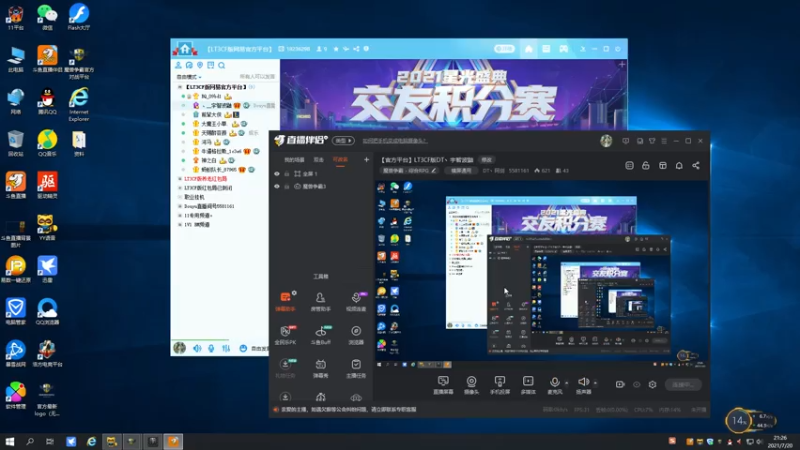Viewport: 800px width, 450px height.
Task: Lock the 全屏 1 source
Action: point(287,173)
